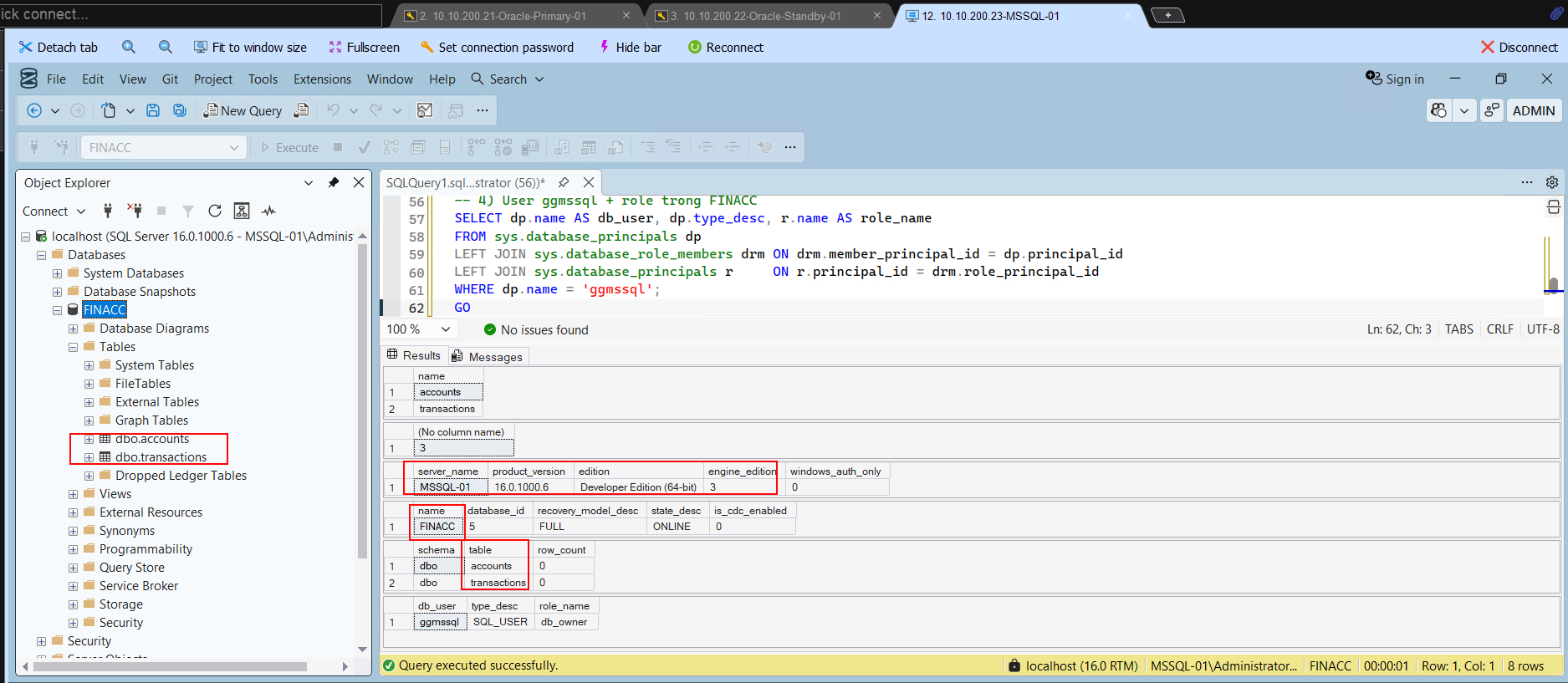The height and width of the screenshot is (683, 1568).
Task: Click the Search box in the menu bar
Action: point(508,79)
